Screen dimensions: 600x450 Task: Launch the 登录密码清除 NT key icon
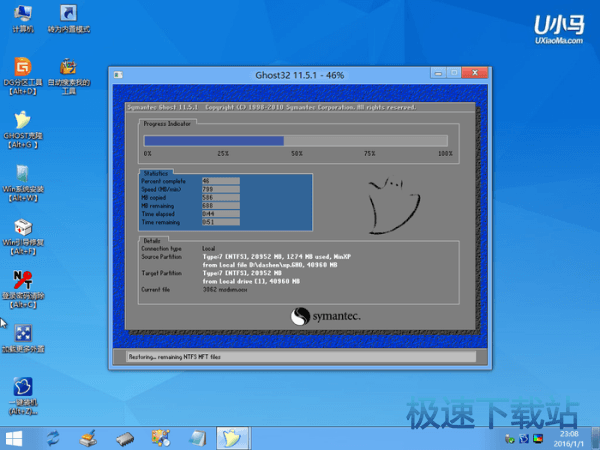23,290
